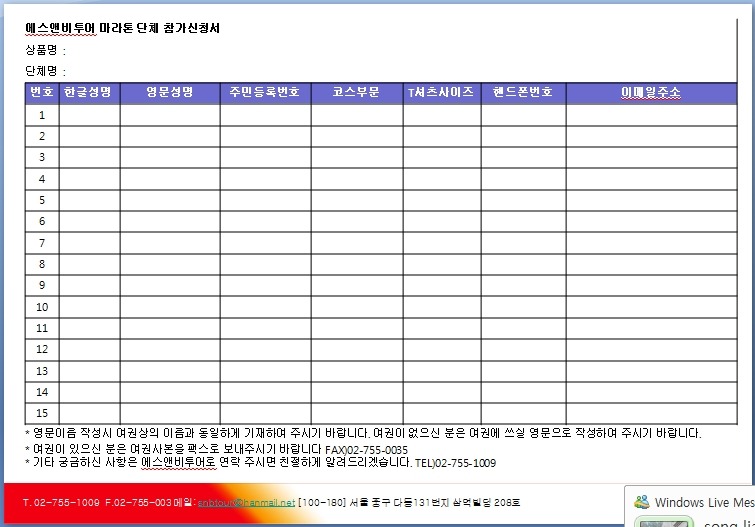Viewport: 755px width, 527px height.
Task: Select the 한글성명 column header
Action: click(x=89, y=93)
